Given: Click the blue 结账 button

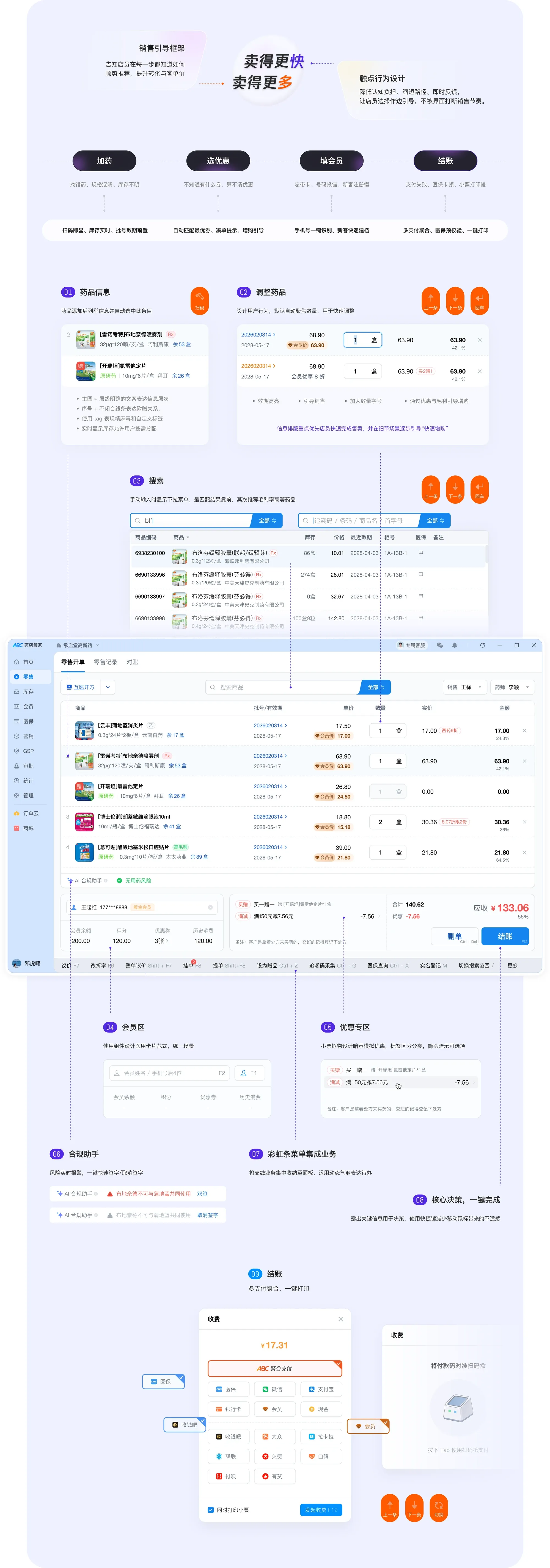Looking at the screenshot, I should click(505, 936).
